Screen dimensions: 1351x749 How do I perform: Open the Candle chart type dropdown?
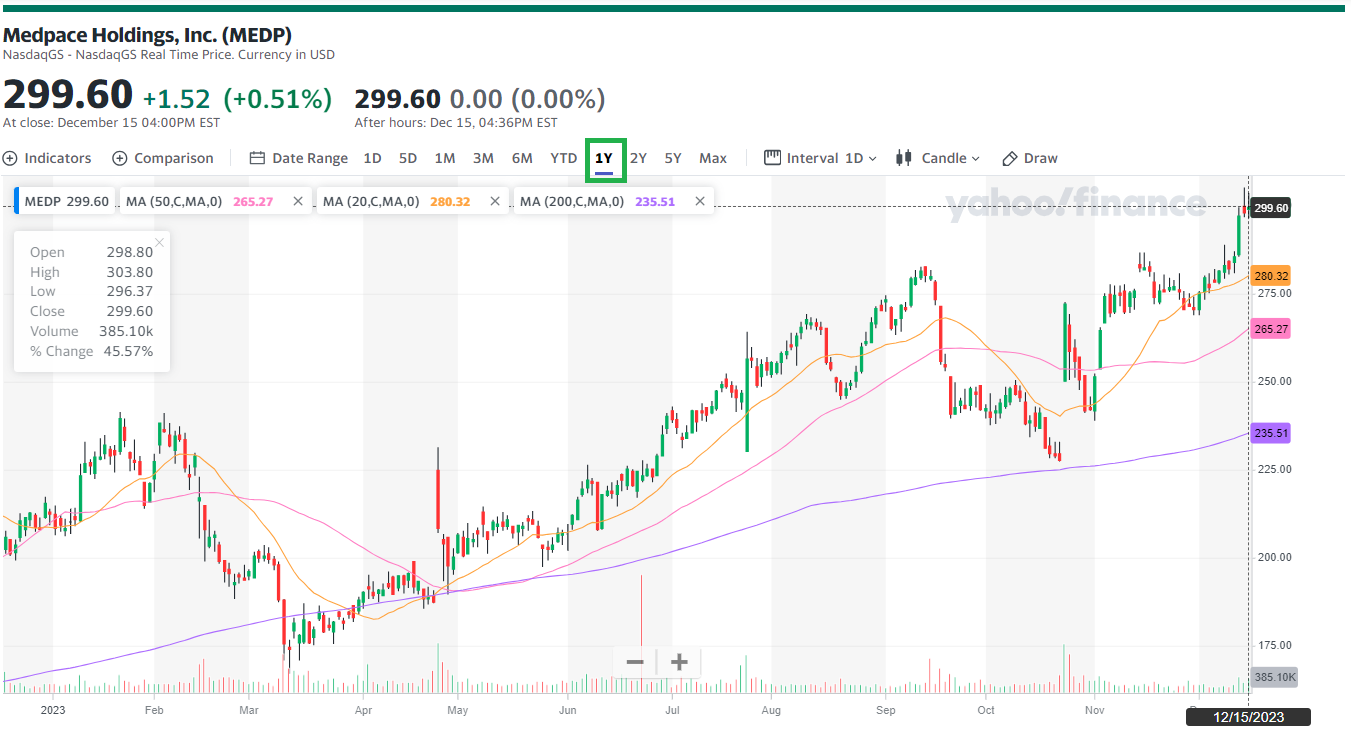tap(938, 158)
